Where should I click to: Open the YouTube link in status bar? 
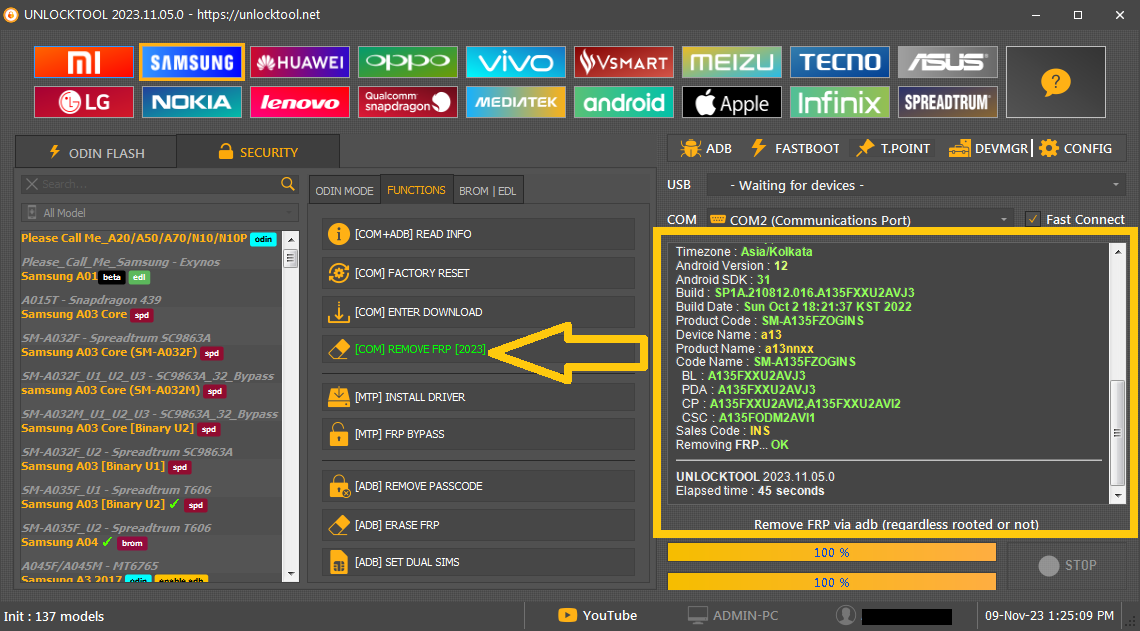598,616
